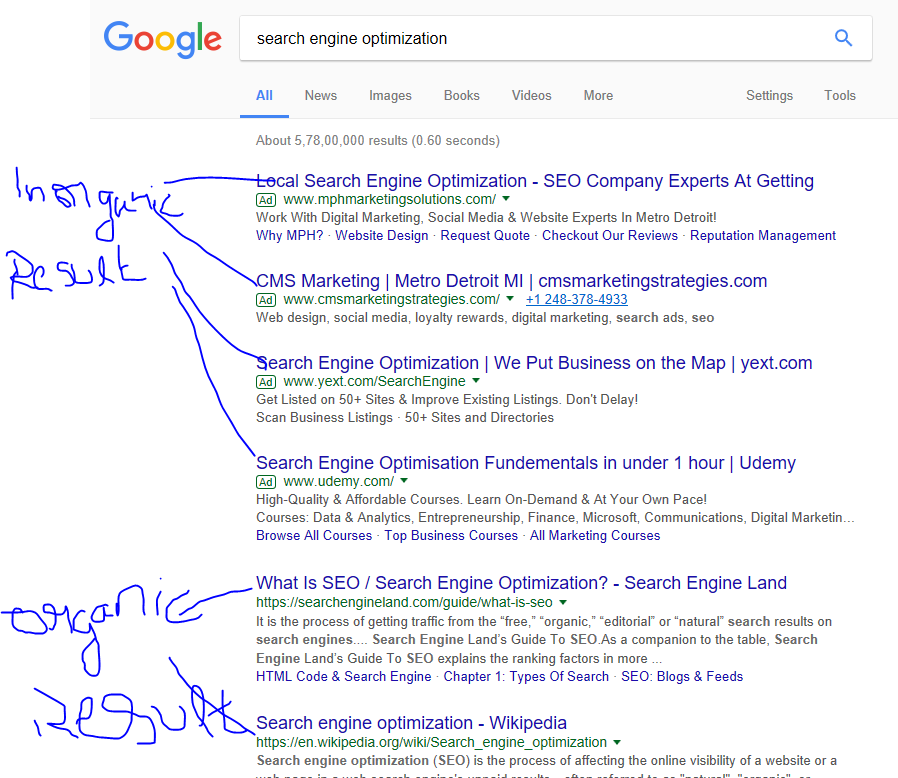Click the Ad badge on the yext.com result
898x778 pixels.
tap(265, 381)
